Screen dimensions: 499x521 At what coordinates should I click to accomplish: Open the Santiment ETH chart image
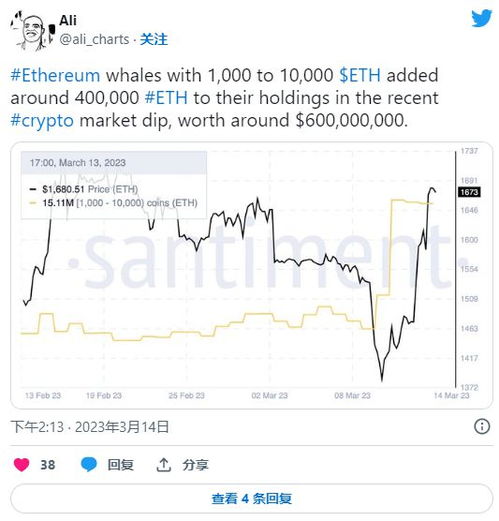point(252,275)
